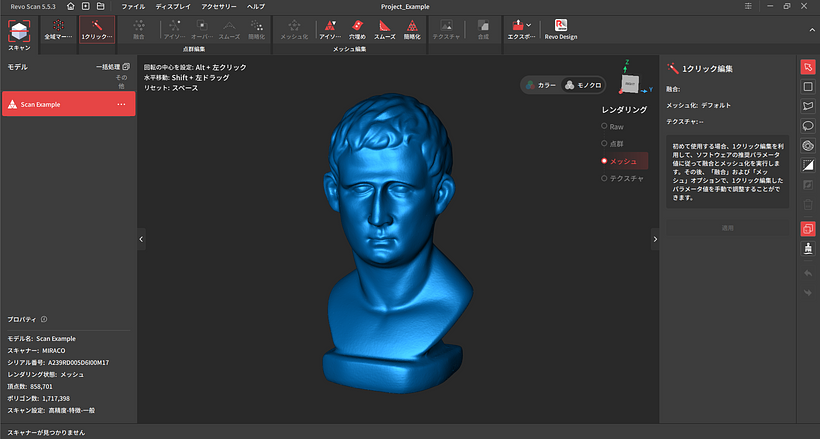This screenshot has width=820, height=439.
Task: Click the home icon in title bar
Action: click(x=70, y=6)
